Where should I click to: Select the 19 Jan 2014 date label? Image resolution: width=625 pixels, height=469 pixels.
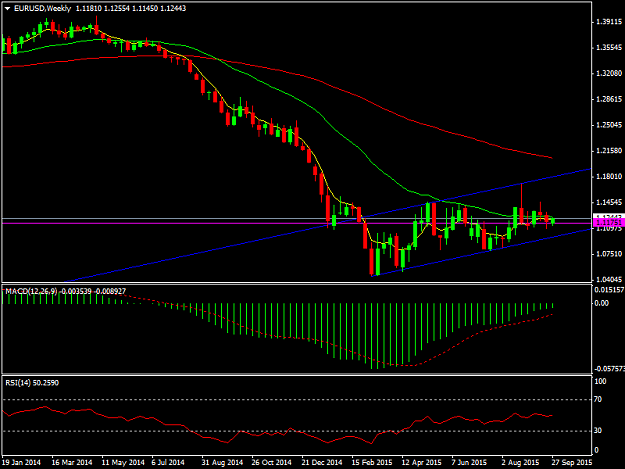click(x=21, y=463)
